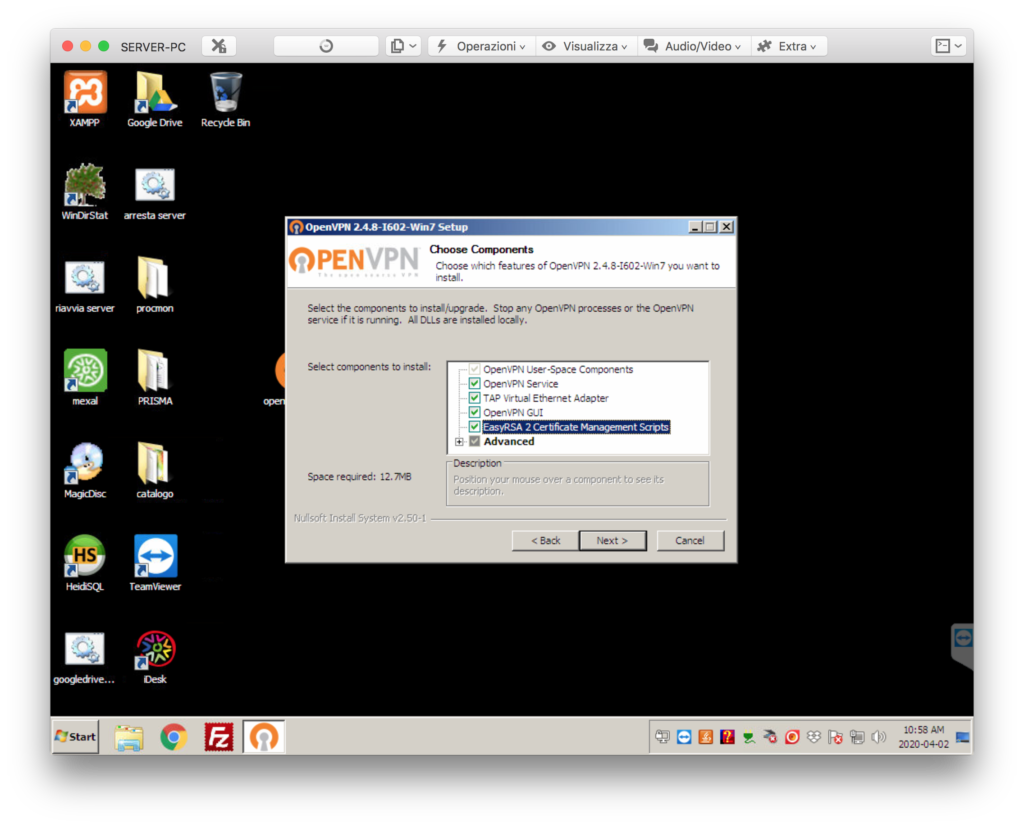Uncheck the OpenVPN GUI component

pyautogui.click(x=475, y=413)
